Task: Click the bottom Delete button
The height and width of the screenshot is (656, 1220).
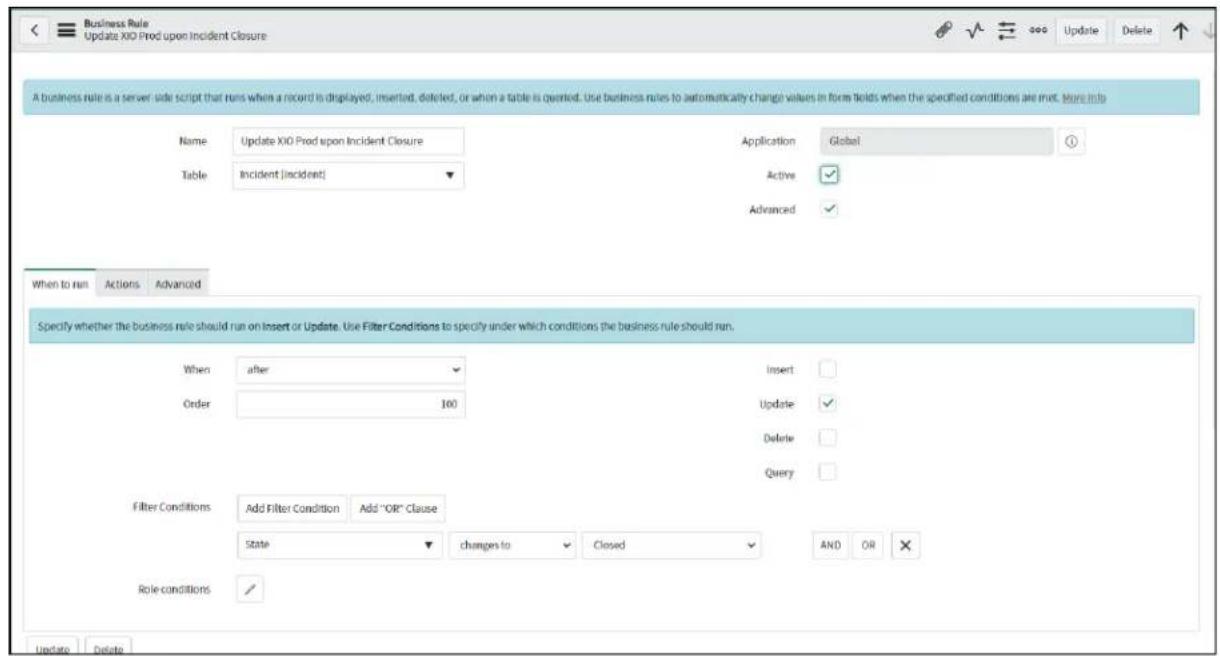Action: (108, 647)
